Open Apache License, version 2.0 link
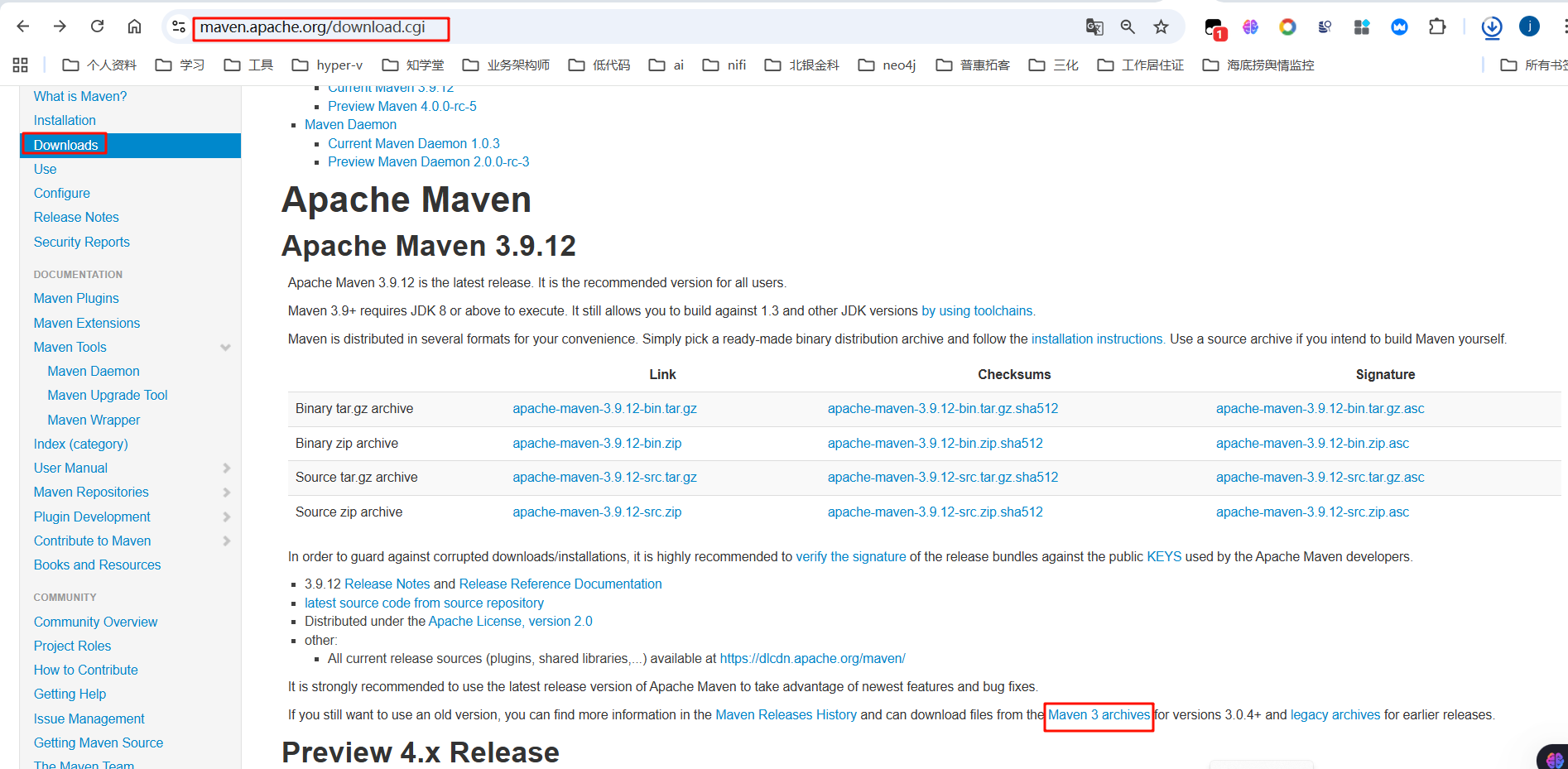 510,621
